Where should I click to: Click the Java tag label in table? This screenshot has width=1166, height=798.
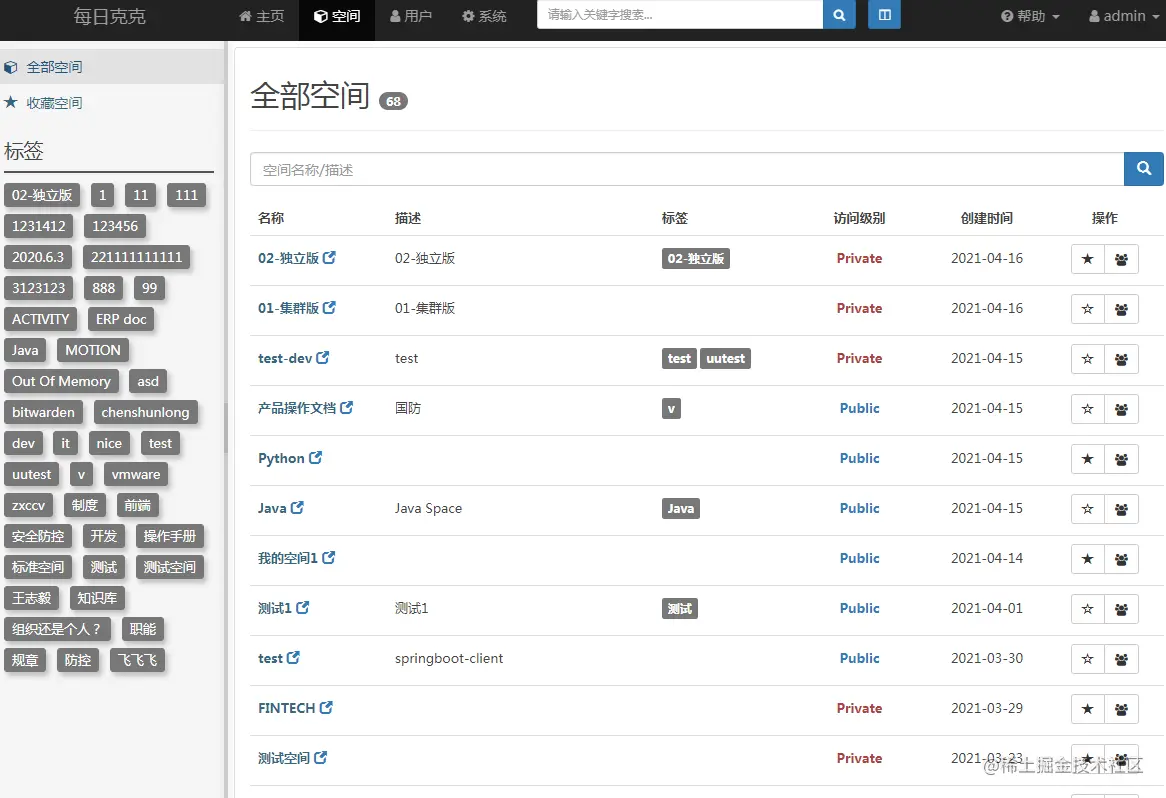(680, 509)
